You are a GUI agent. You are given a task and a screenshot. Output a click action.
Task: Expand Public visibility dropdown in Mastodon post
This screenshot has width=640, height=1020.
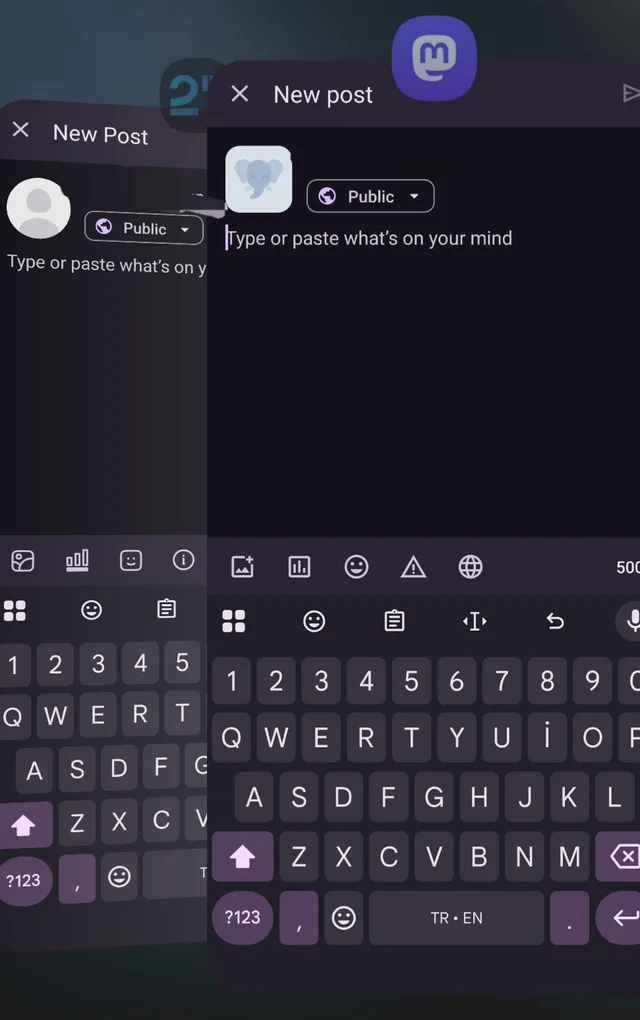click(370, 196)
